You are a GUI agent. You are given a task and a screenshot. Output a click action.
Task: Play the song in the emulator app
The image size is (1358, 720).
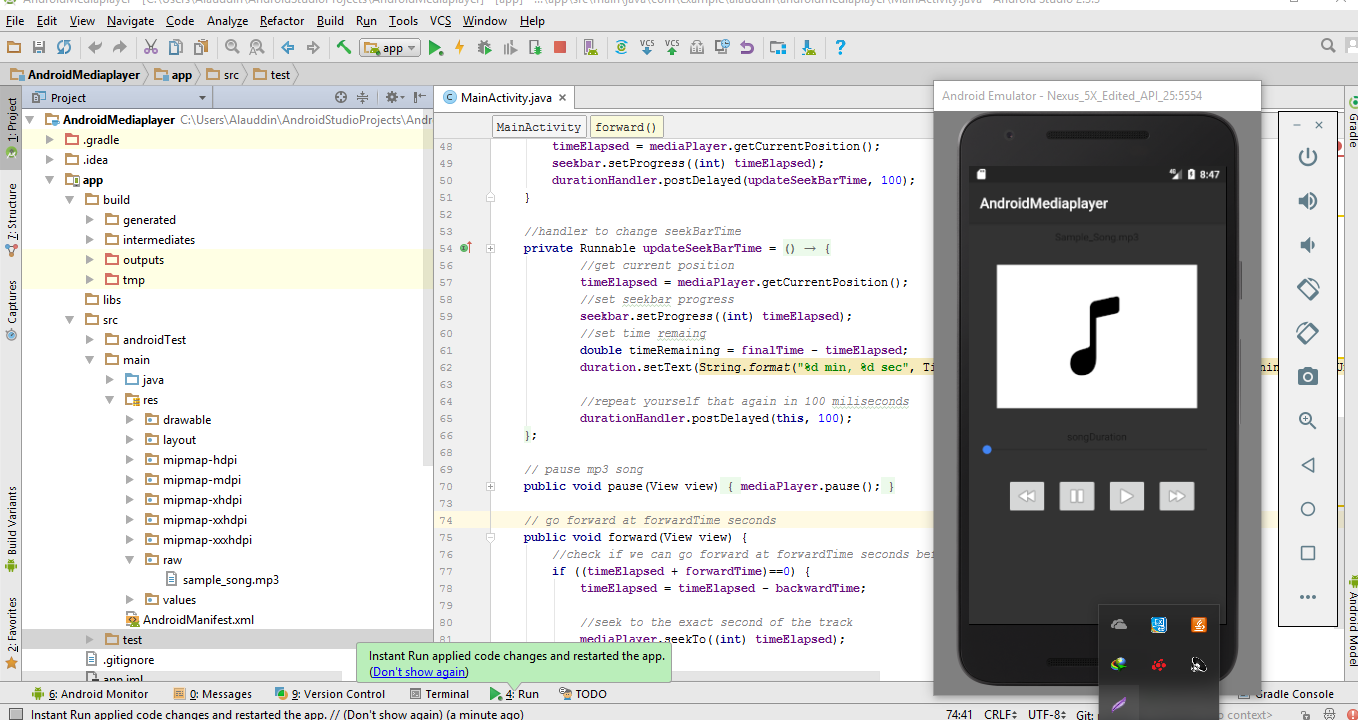coord(1126,496)
